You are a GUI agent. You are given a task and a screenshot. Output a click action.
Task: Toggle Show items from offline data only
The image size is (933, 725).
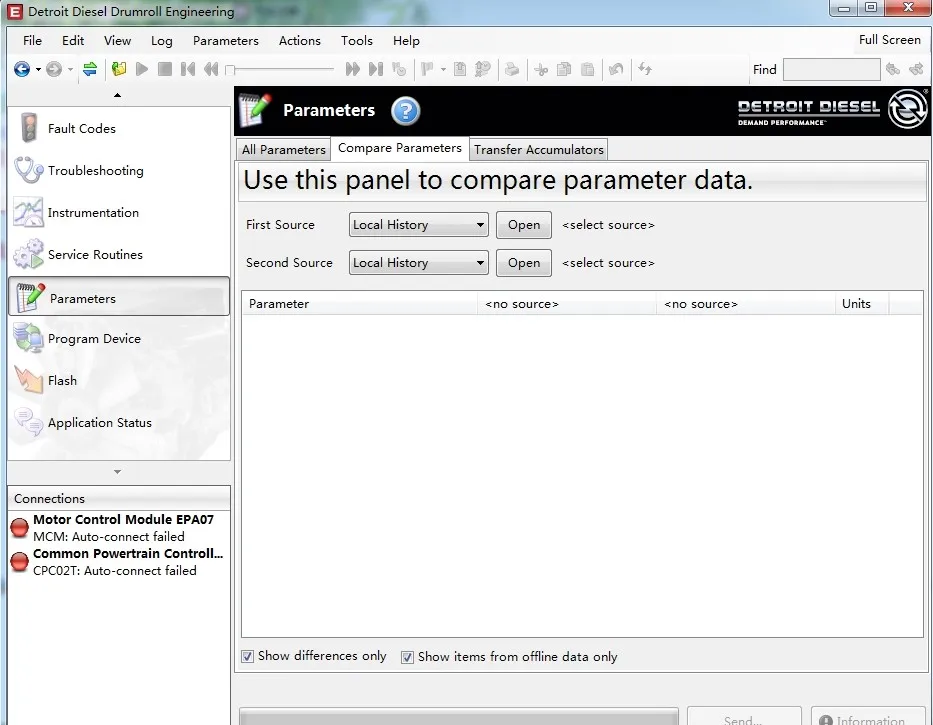tap(407, 657)
